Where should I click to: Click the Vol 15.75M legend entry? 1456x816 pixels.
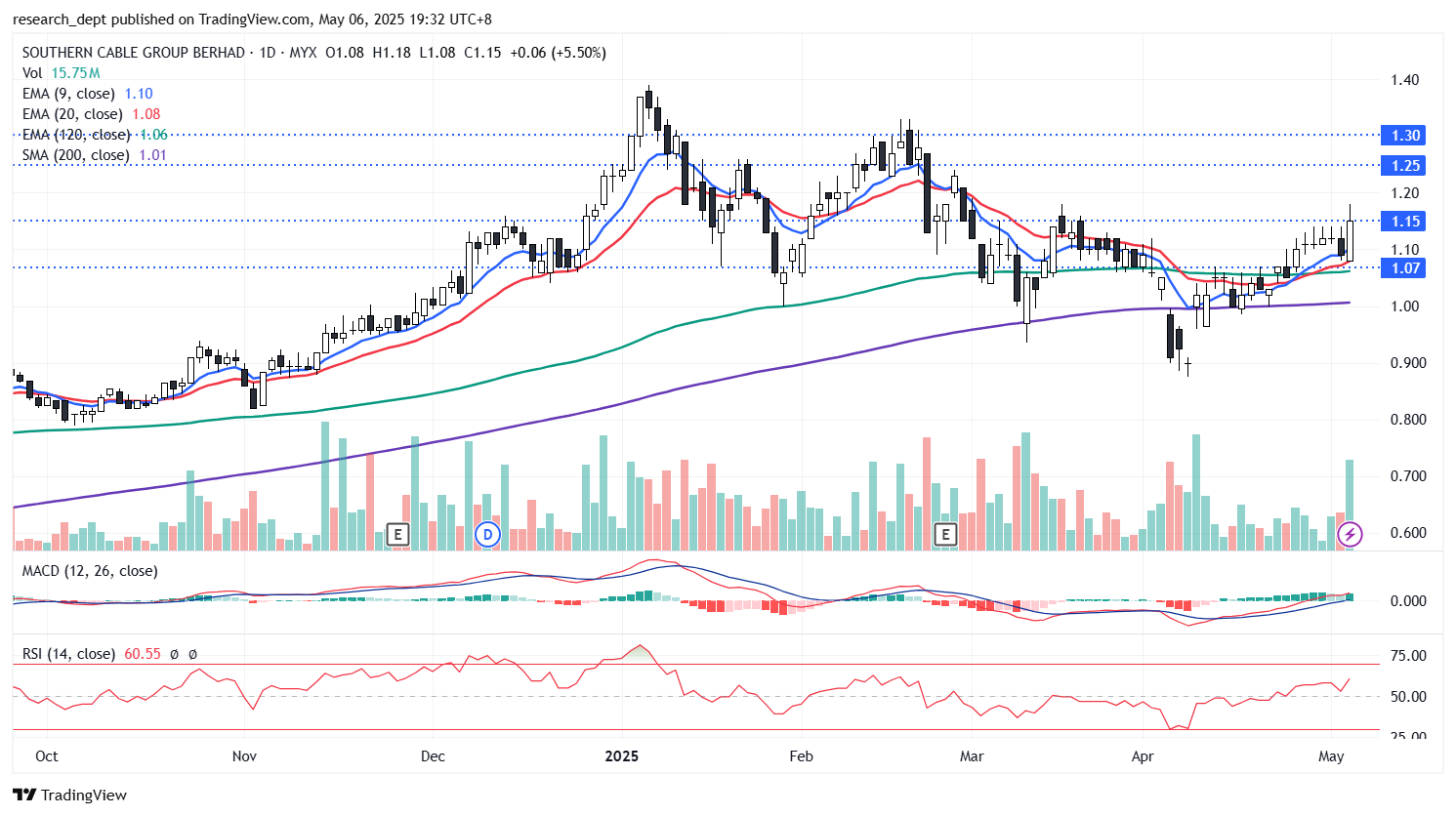pyautogui.click(x=62, y=73)
